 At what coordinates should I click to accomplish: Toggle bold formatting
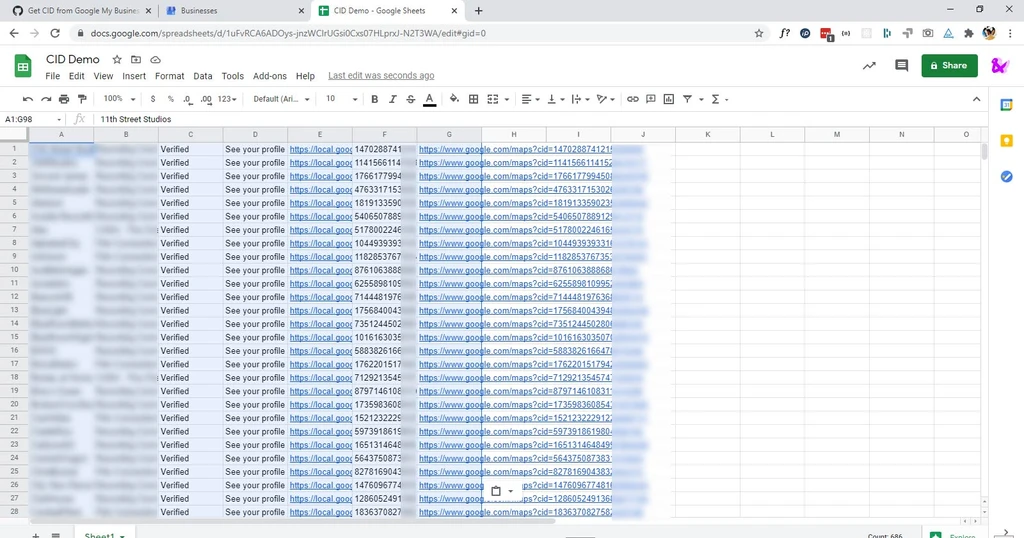(x=374, y=99)
